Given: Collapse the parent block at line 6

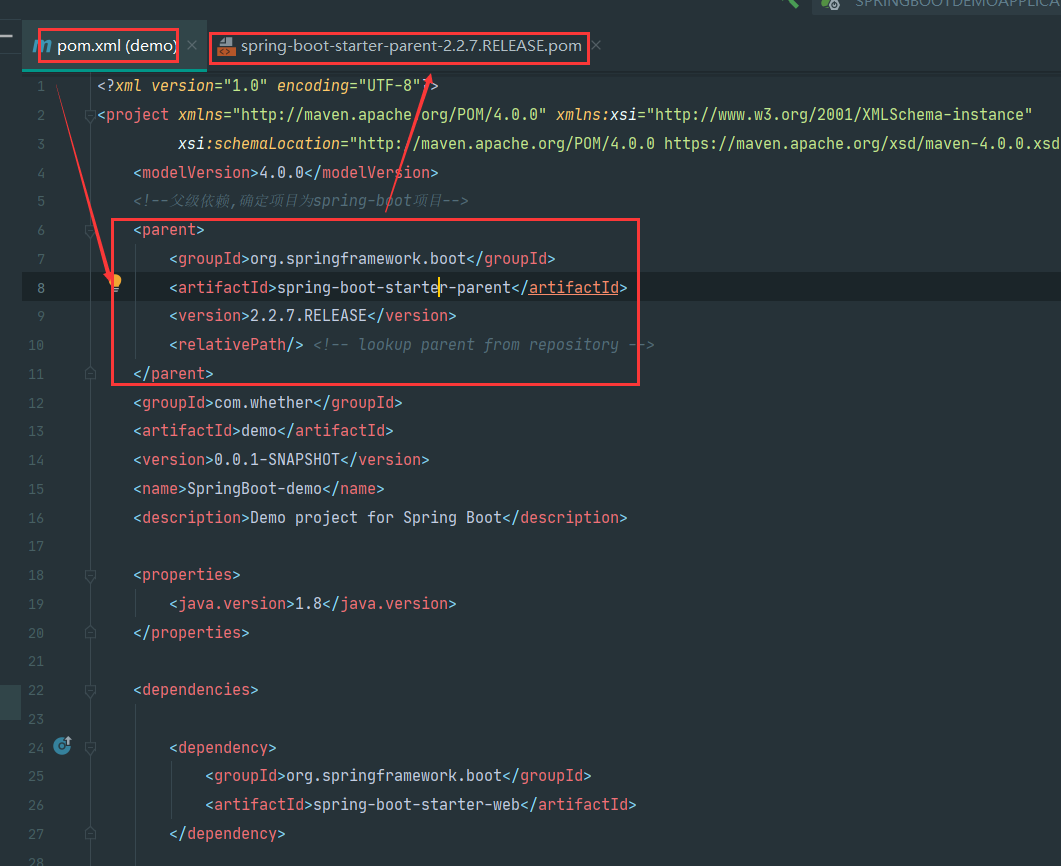Looking at the screenshot, I should pos(90,231).
